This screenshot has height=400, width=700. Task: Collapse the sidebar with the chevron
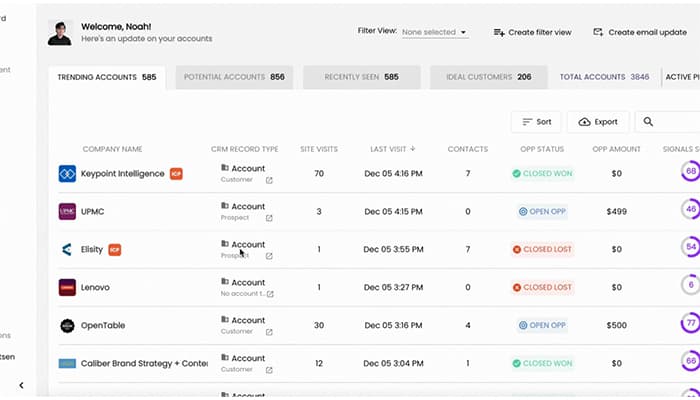21,385
